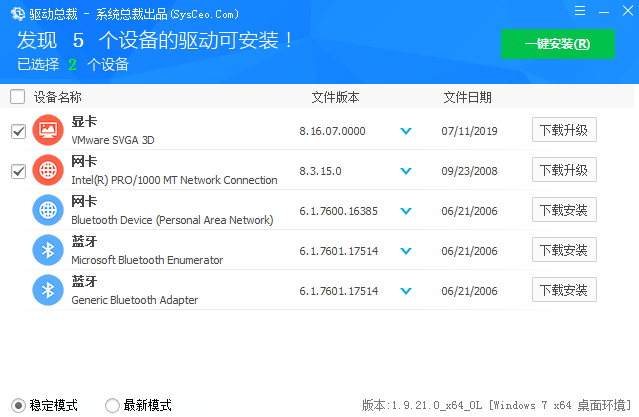Viewport: 639px width, 417px height.
Task: Expand version list for Intel PRO/1000 MT
Action: pyautogui.click(x=406, y=171)
